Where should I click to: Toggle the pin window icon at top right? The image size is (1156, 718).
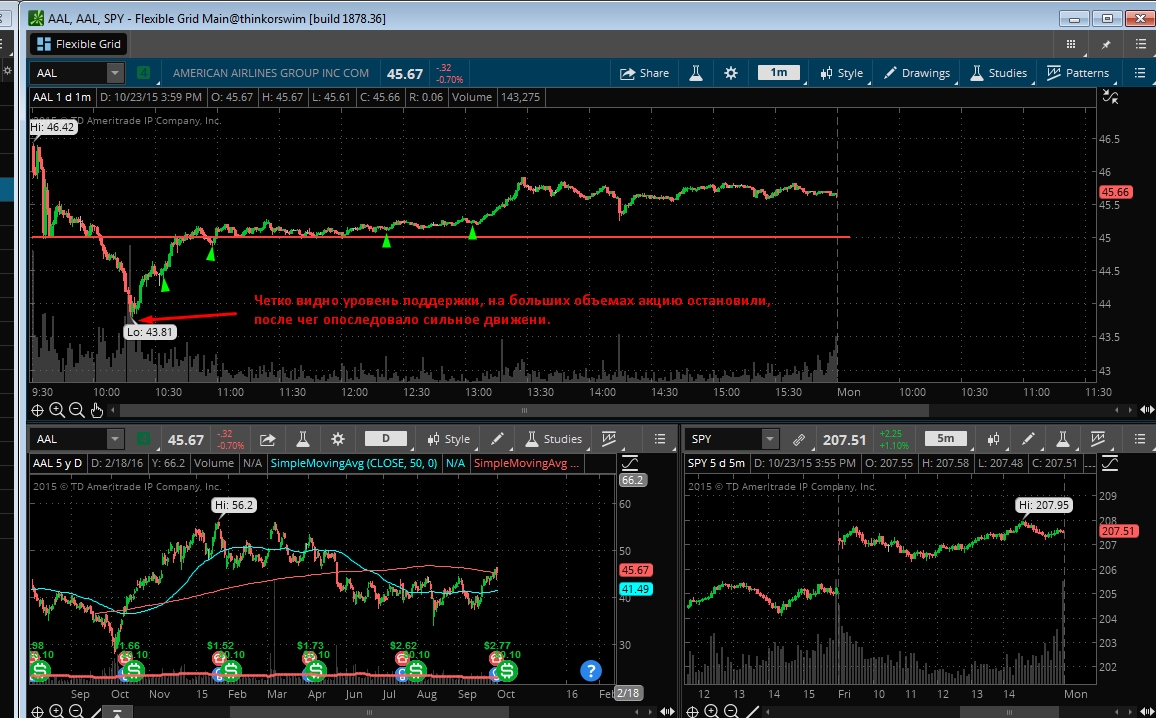coord(1106,44)
